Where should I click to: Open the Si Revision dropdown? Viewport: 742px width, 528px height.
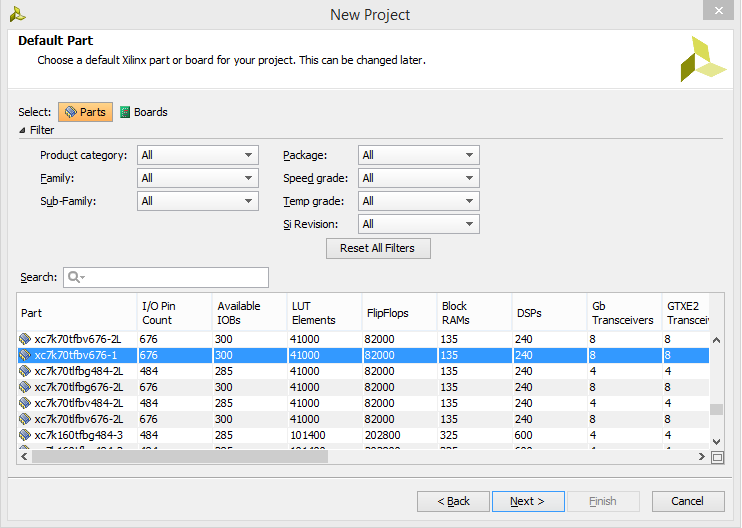[x=419, y=224]
